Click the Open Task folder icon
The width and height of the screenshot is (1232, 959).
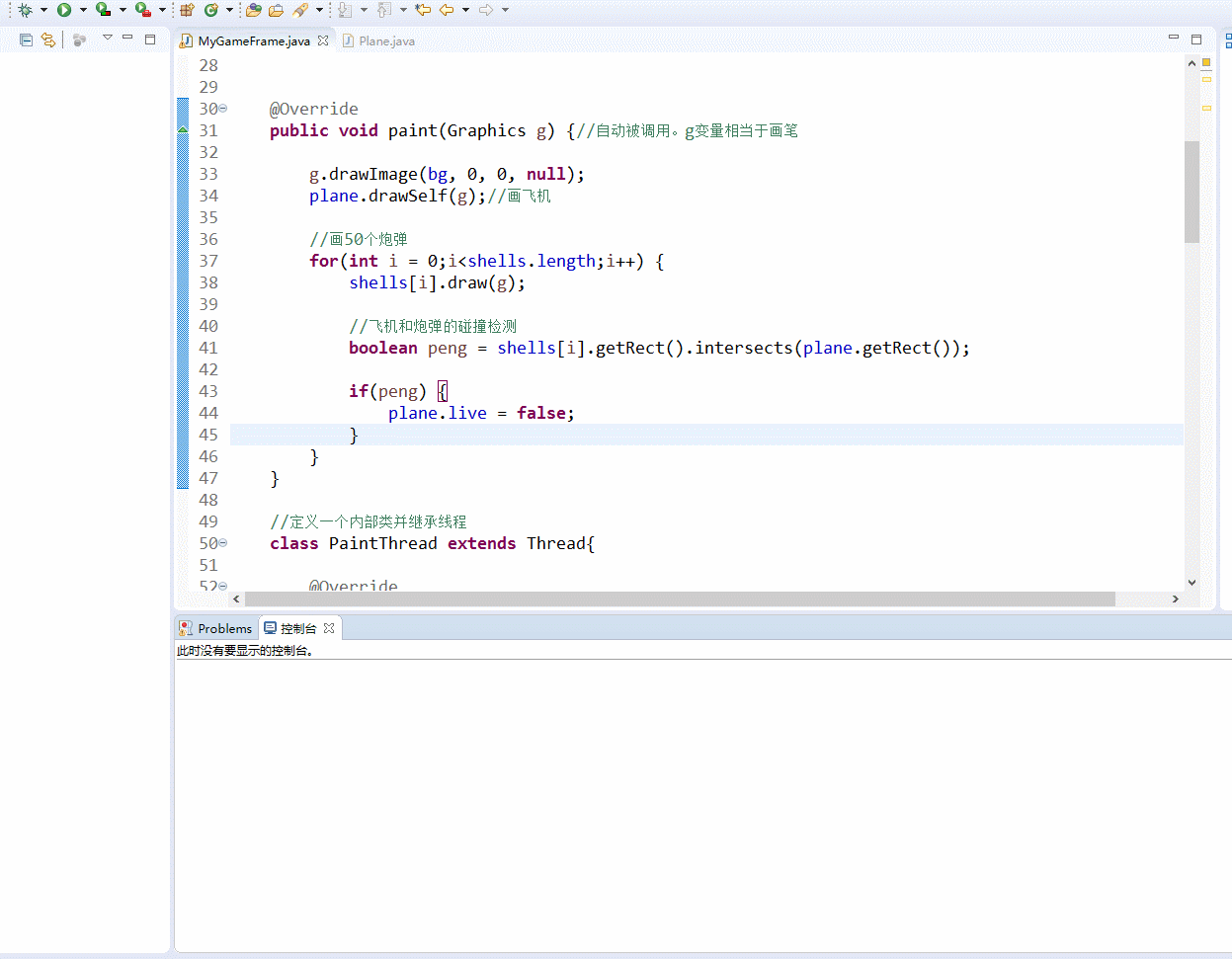click(x=277, y=10)
